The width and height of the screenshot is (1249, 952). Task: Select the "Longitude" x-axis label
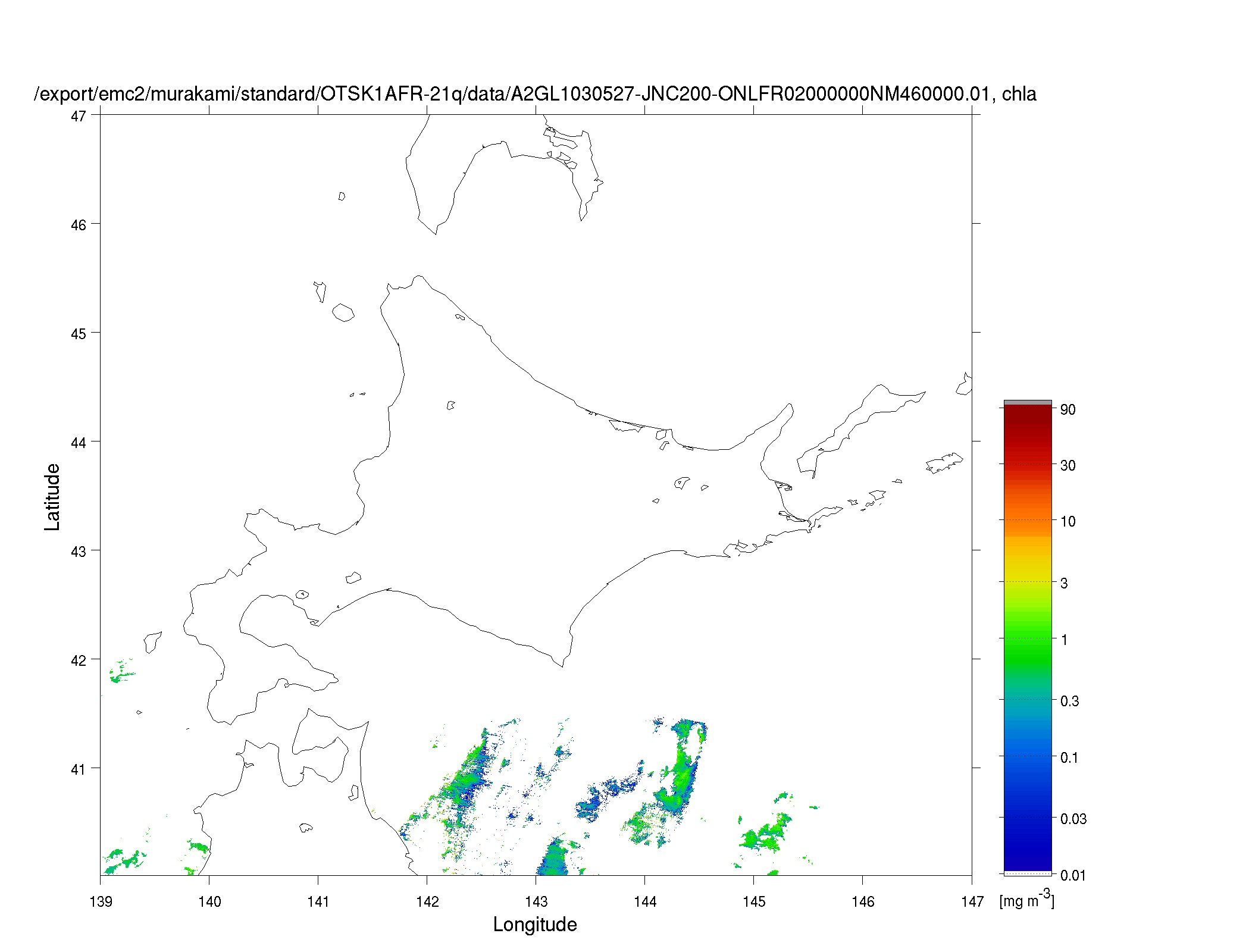coord(535,924)
